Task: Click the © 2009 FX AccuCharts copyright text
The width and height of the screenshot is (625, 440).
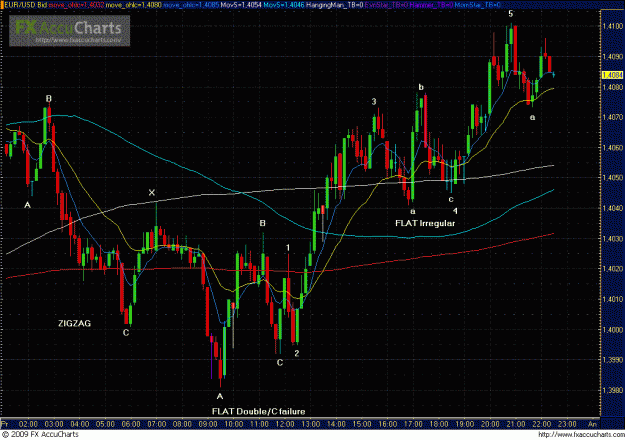Action: coord(40,434)
